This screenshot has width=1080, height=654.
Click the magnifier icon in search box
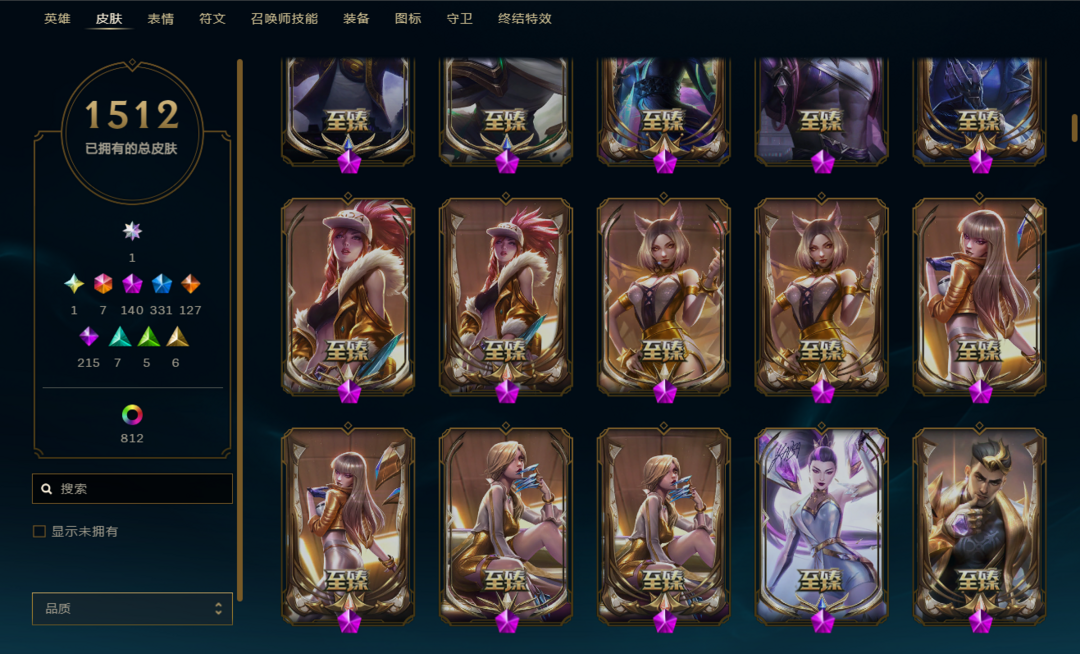(x=47, y=489)
